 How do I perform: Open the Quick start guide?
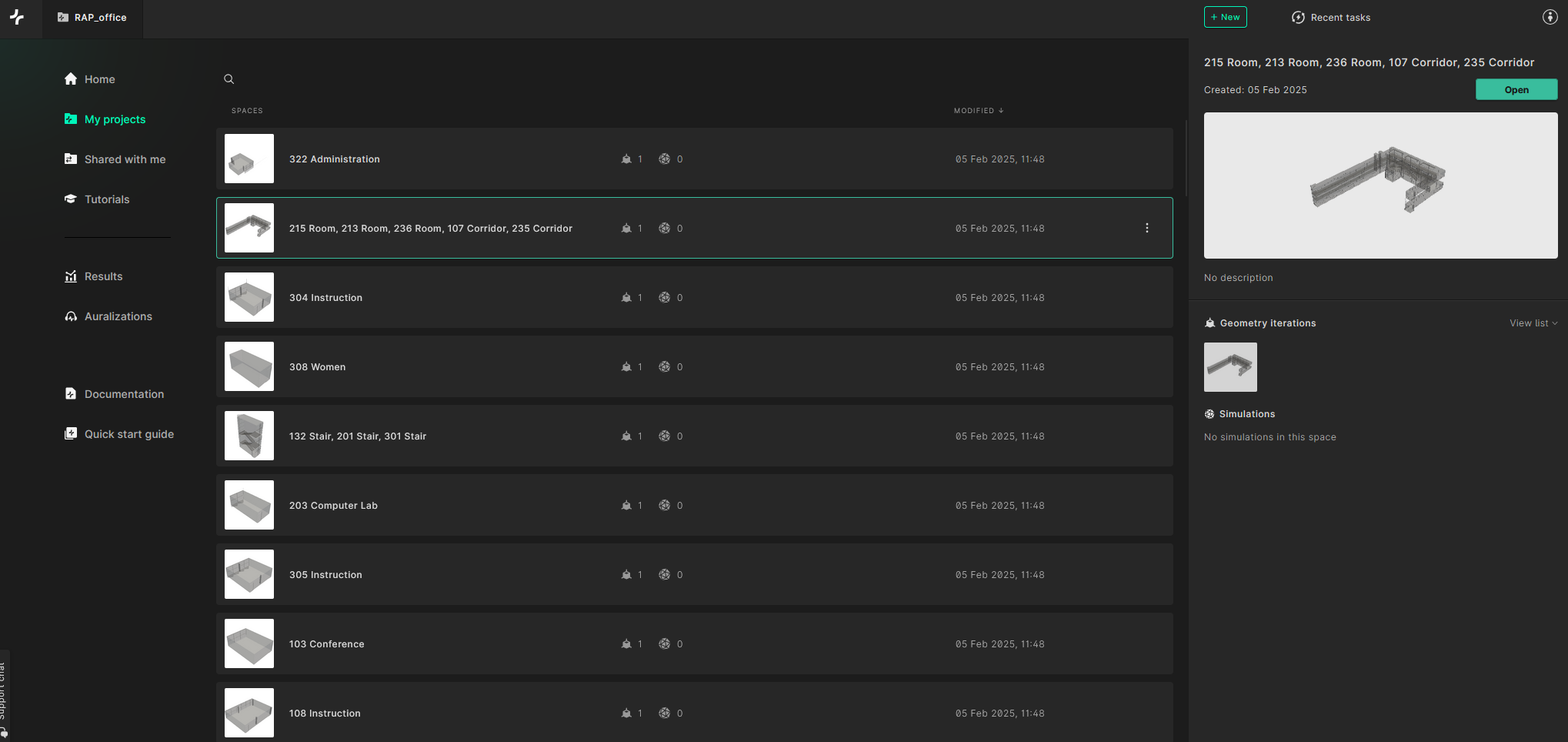point(119,434)
